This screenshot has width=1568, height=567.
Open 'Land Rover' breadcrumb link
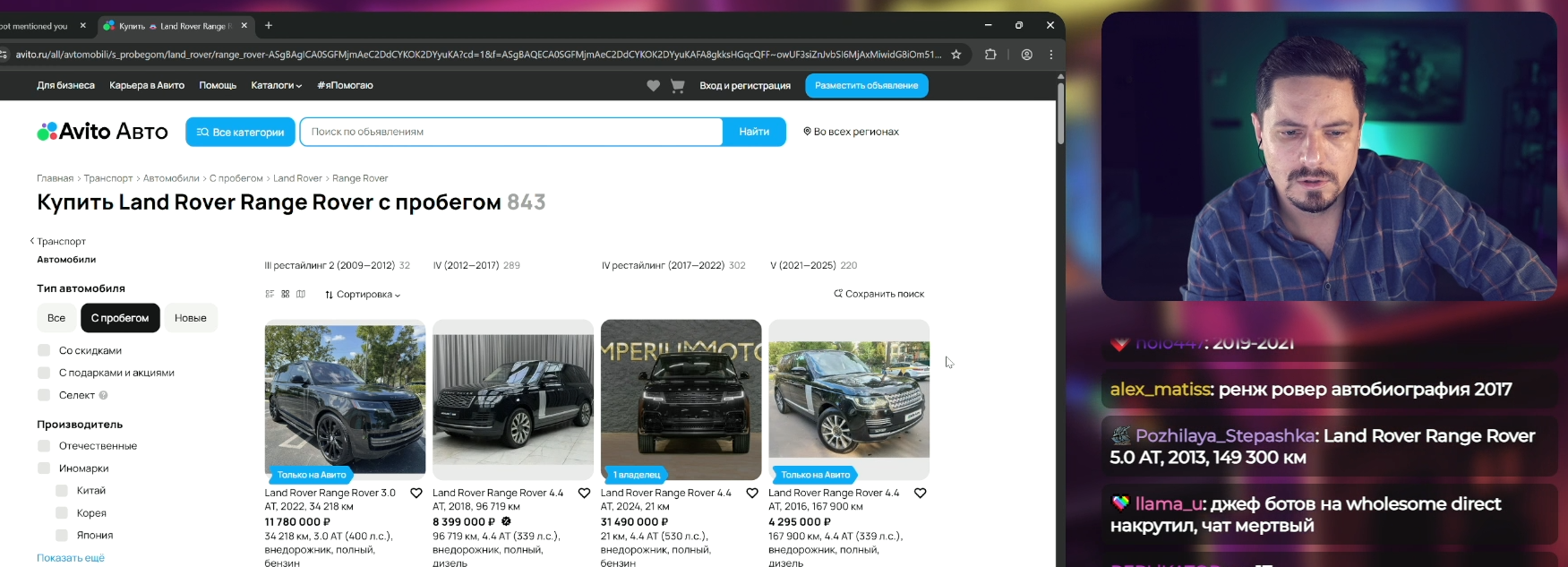pos(297,178)
